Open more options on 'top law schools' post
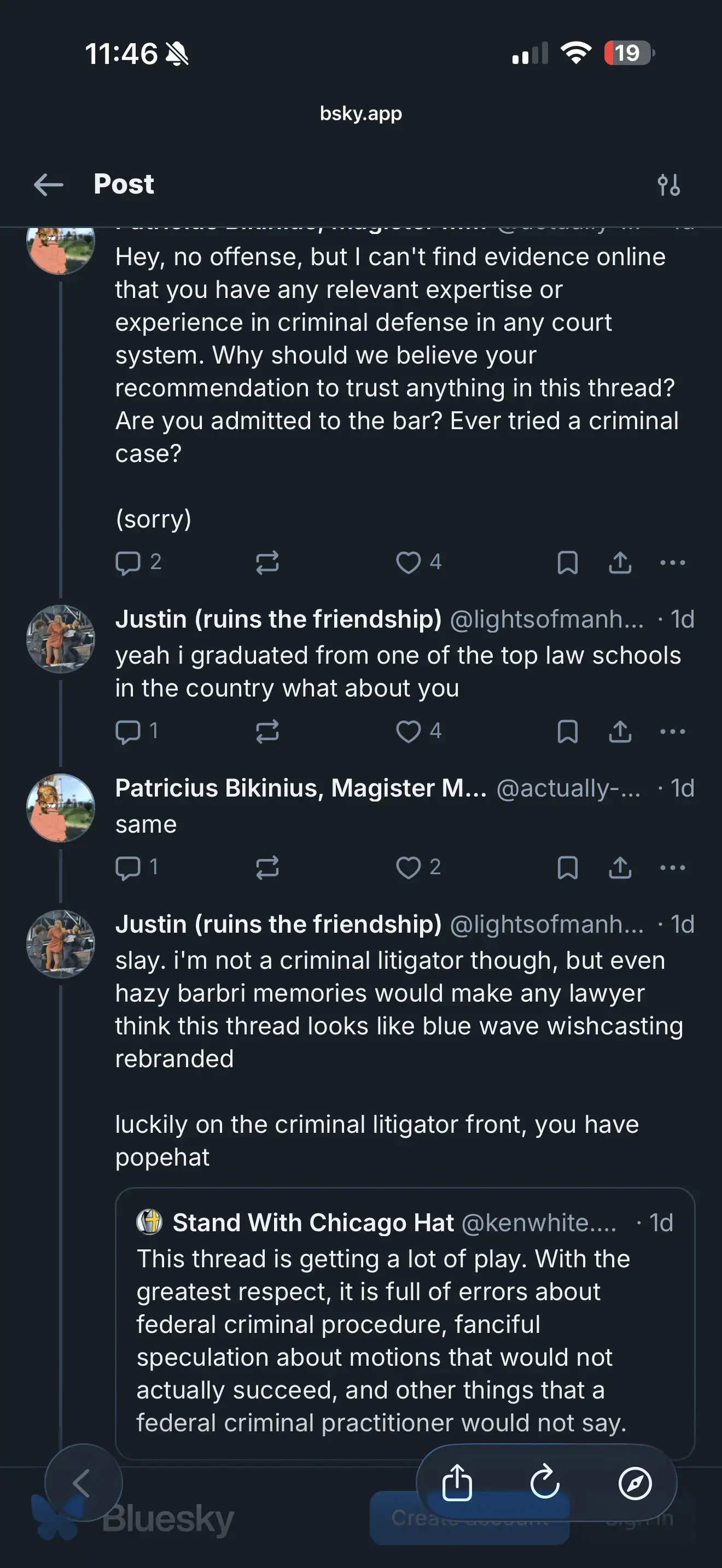Image resolution: width=722 pixels, height=1568 pixels. 672,731
